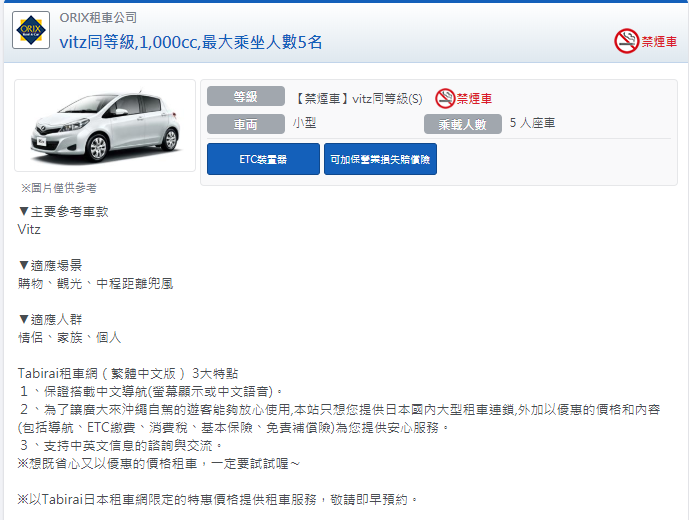Select the Vitz model name text
The width and height of the screenshot is (689, 520).
tap(29, 229)
